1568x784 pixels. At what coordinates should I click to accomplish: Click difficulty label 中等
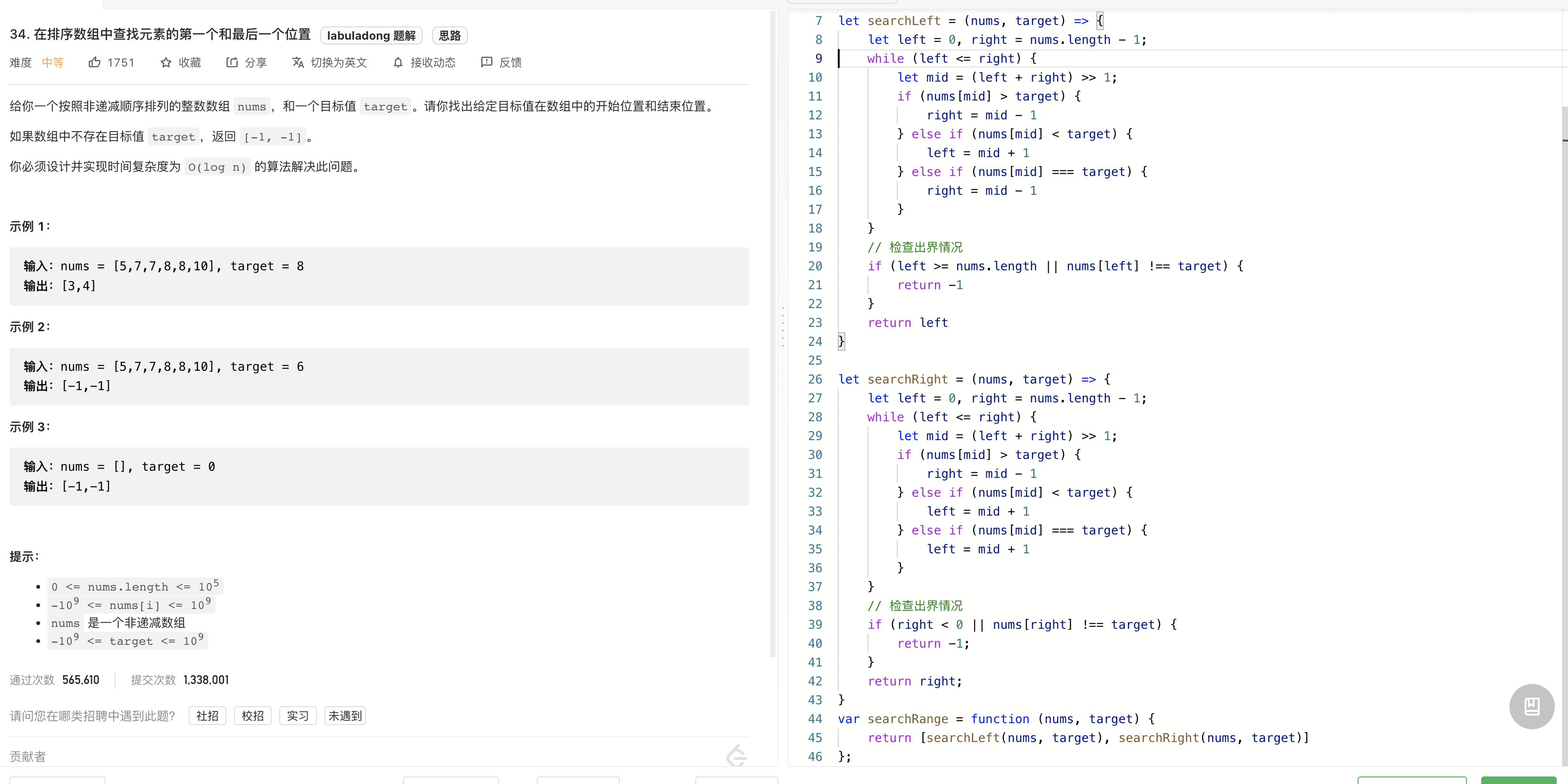click(x=53, y=62)
